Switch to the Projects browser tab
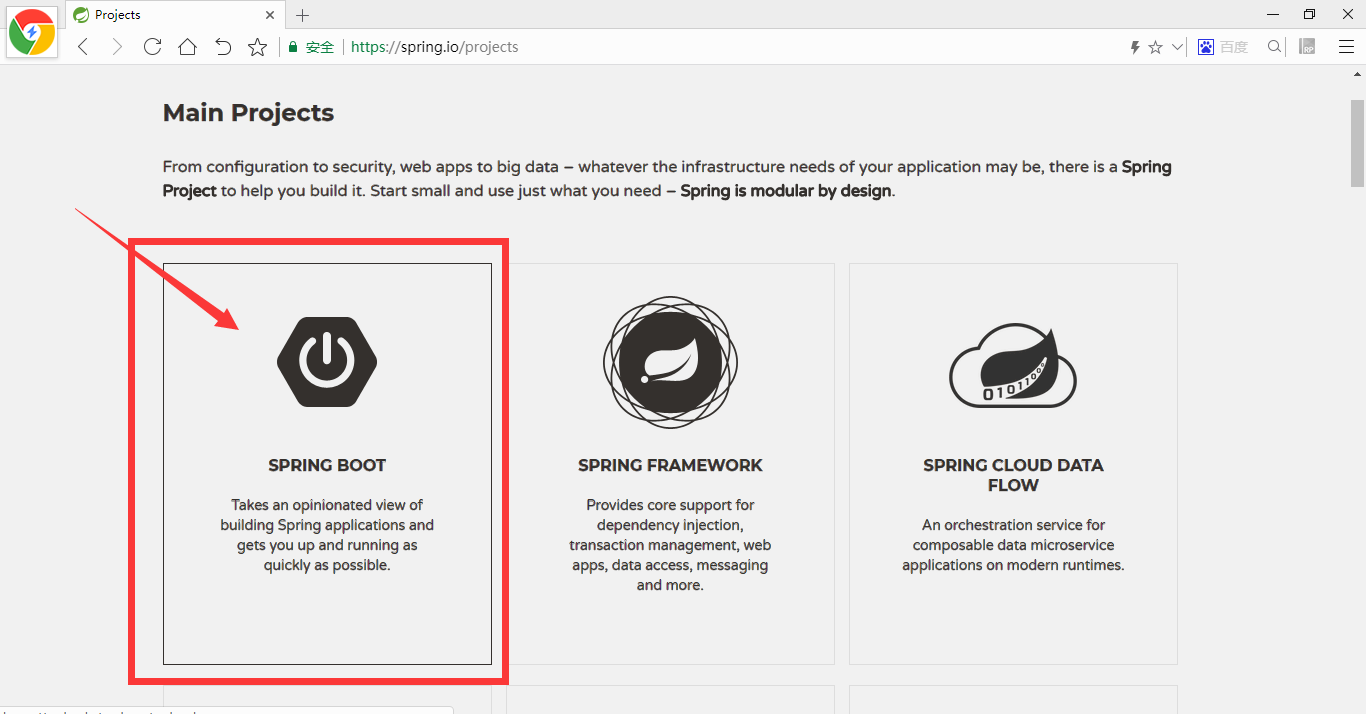The width and height of the screenshot is (1366, 714). [x=140, y=14]
